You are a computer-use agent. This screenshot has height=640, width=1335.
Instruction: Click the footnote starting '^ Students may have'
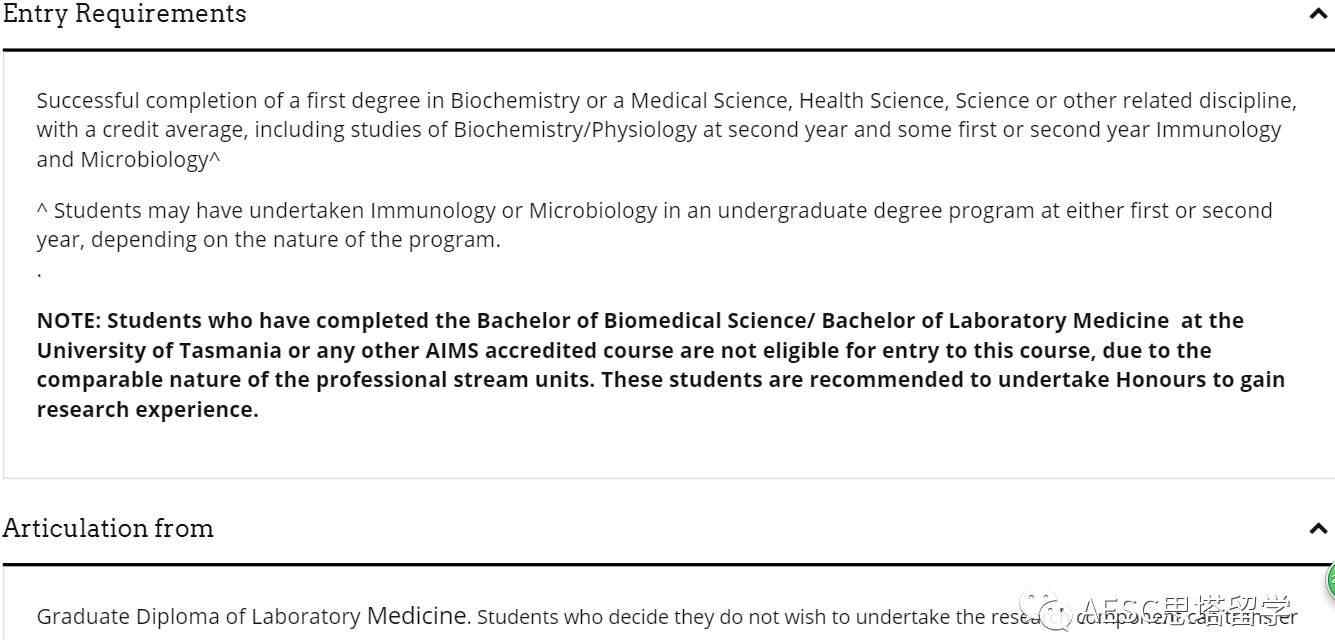(654, 225)
